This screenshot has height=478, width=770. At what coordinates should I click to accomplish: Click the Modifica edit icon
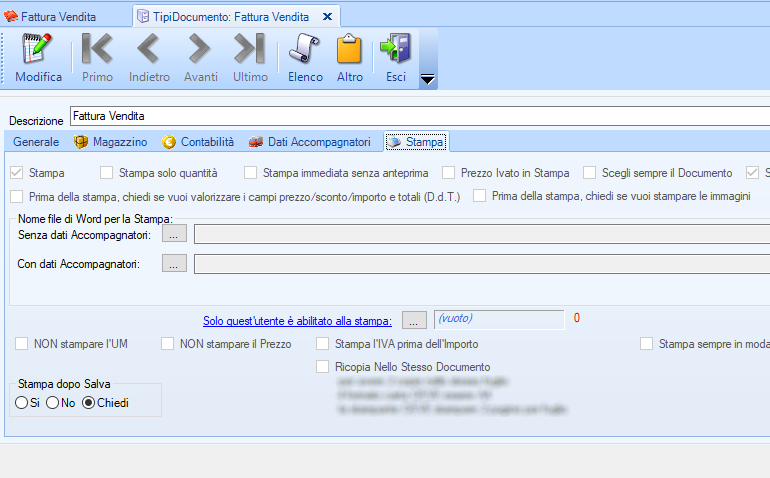(38, 50)
